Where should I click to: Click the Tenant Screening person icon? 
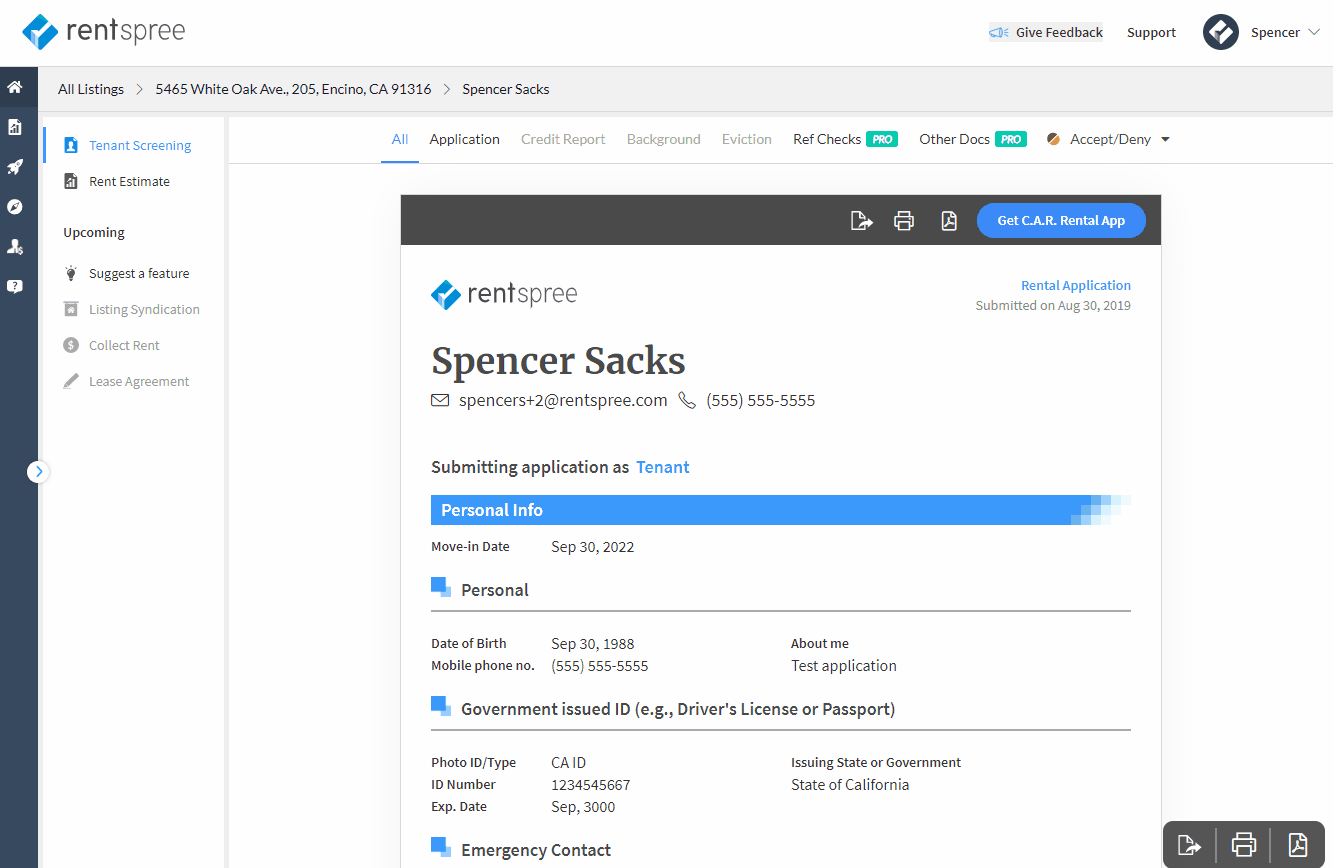point(71,146)
